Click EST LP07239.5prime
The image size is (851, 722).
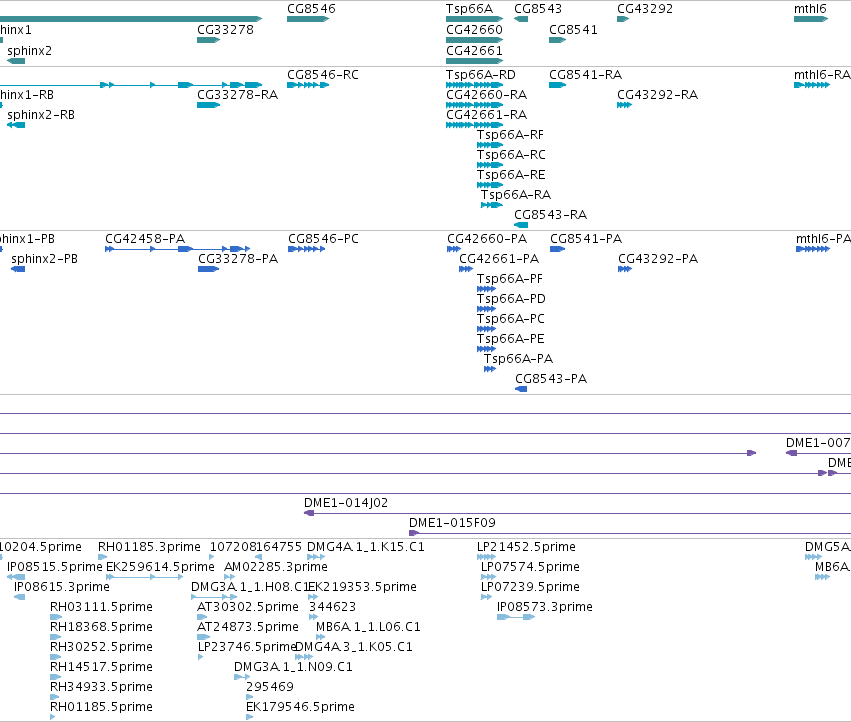point(486,597)
